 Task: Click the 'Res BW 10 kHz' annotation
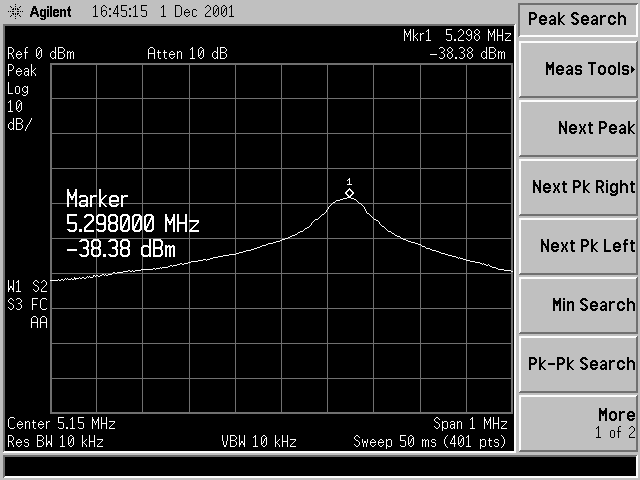[55, 442]
